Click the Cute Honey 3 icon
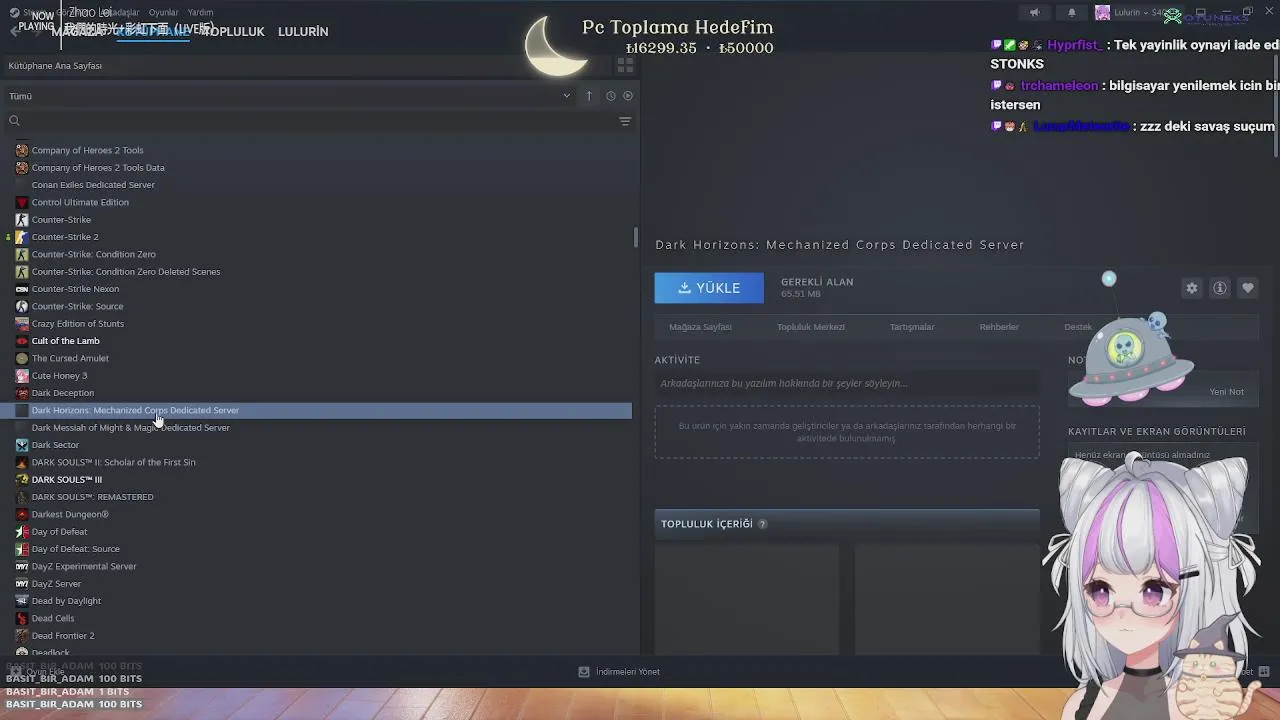The width and height of the screenshot is (1280, 720). click(22, 376)
